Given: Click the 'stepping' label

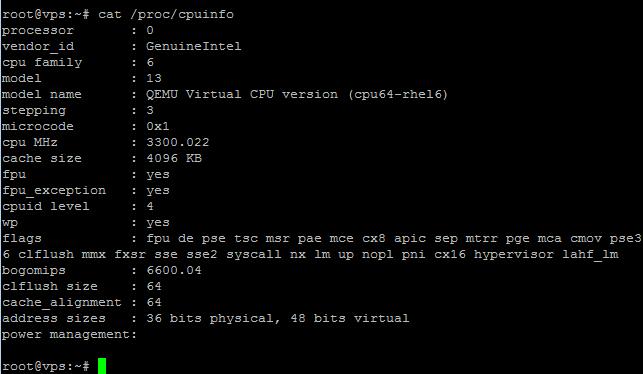Looking at the screenshot, I should [34, 111].
